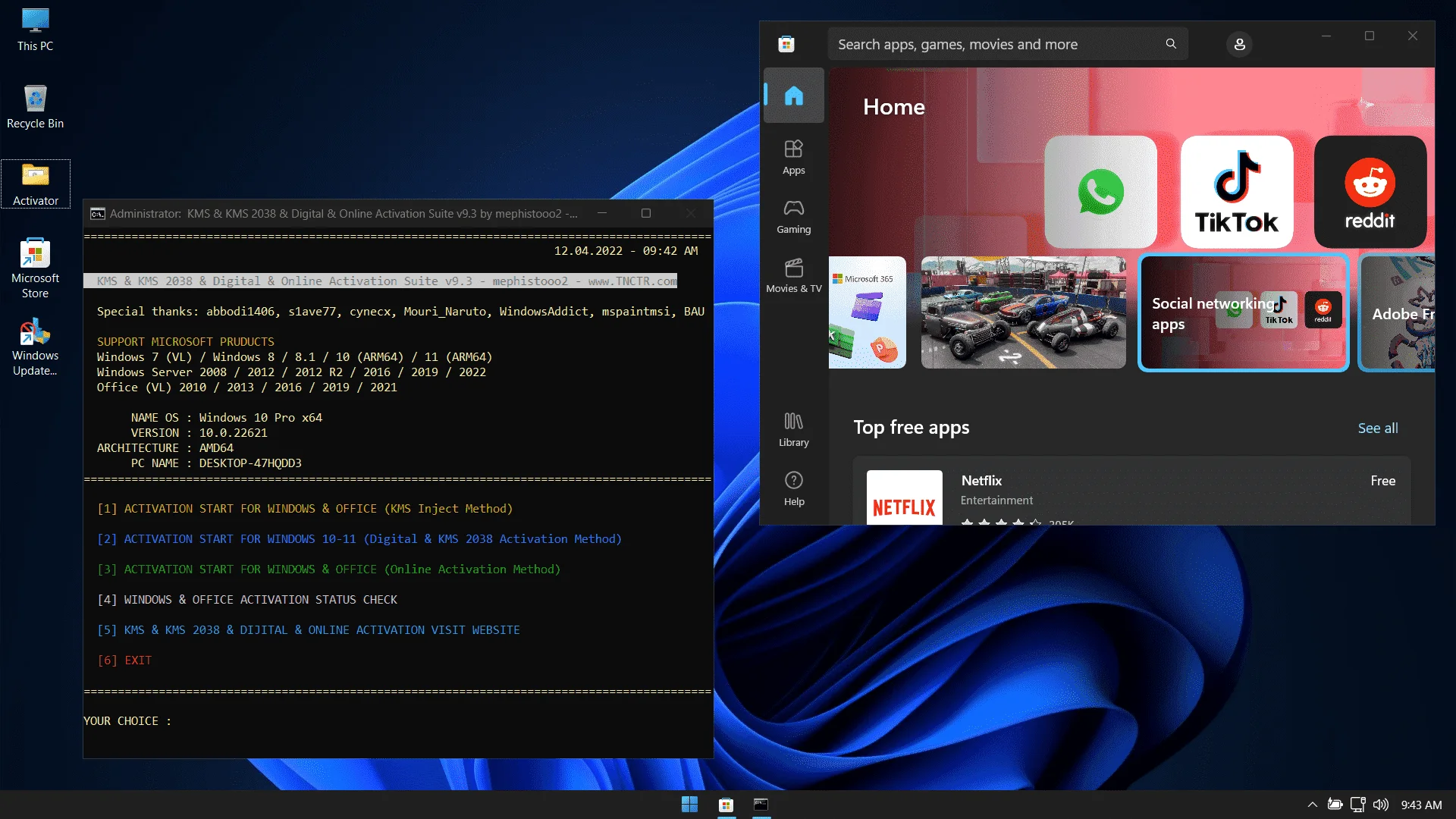
Task: Open Movies & TV in Microsoft Store sidebar
Action: [x=793, y=275]
